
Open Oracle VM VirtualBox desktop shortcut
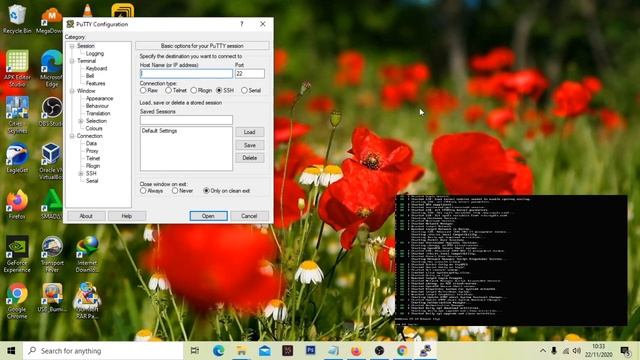pos(51,162)
